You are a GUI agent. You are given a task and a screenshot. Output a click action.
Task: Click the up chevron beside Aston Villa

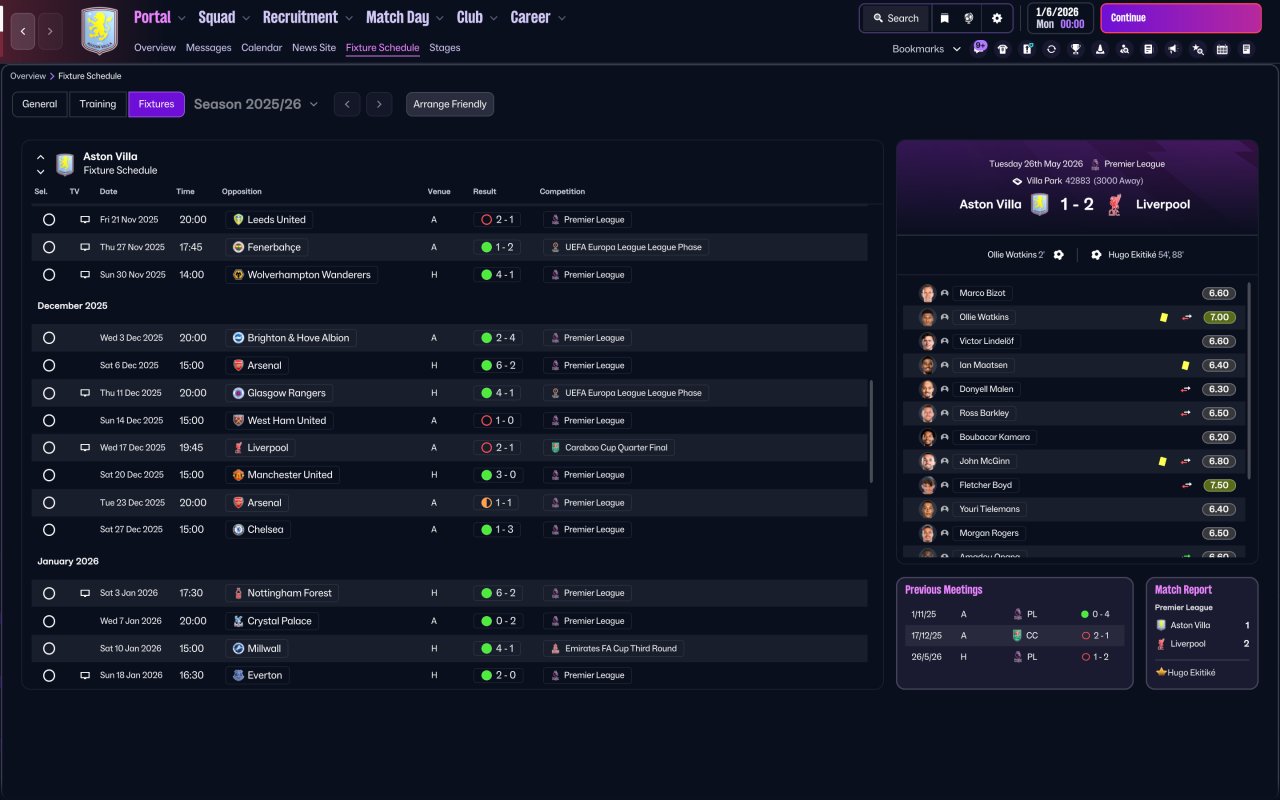tap(41, 157)
